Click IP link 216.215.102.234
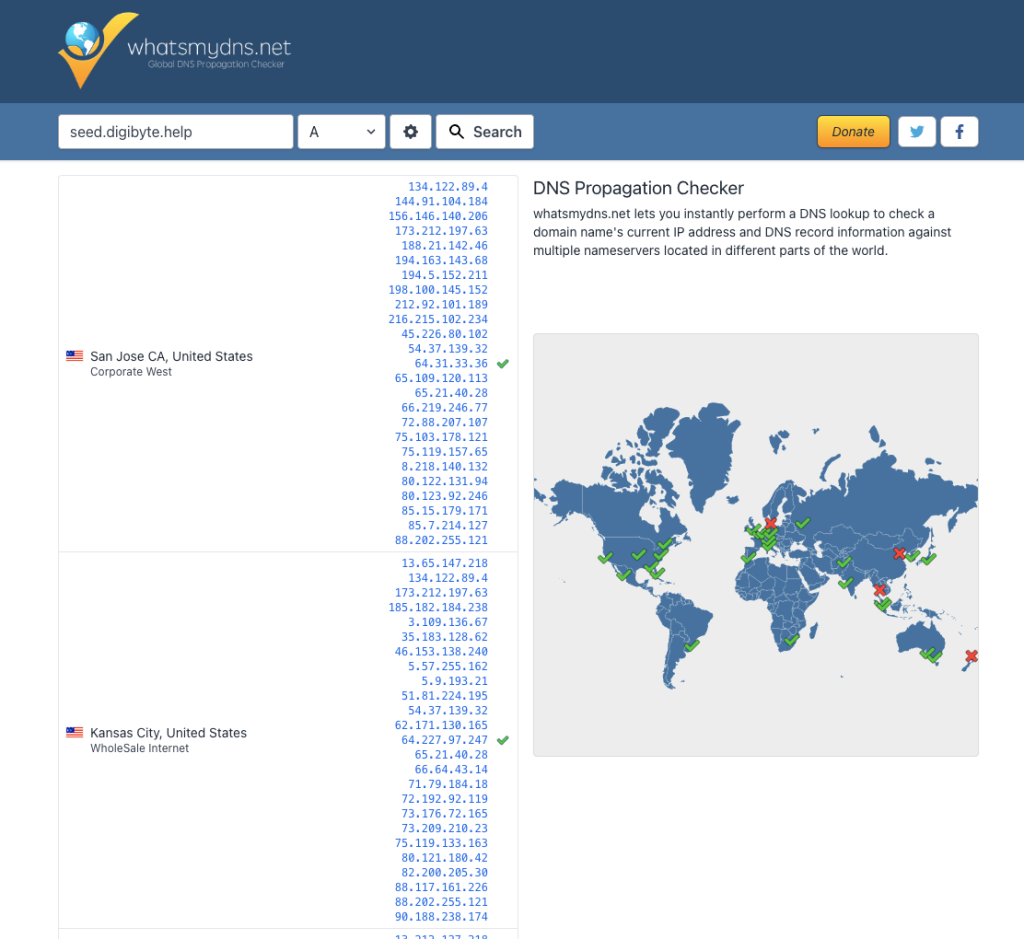1024x939 pixels. click(x=438, y=320)
